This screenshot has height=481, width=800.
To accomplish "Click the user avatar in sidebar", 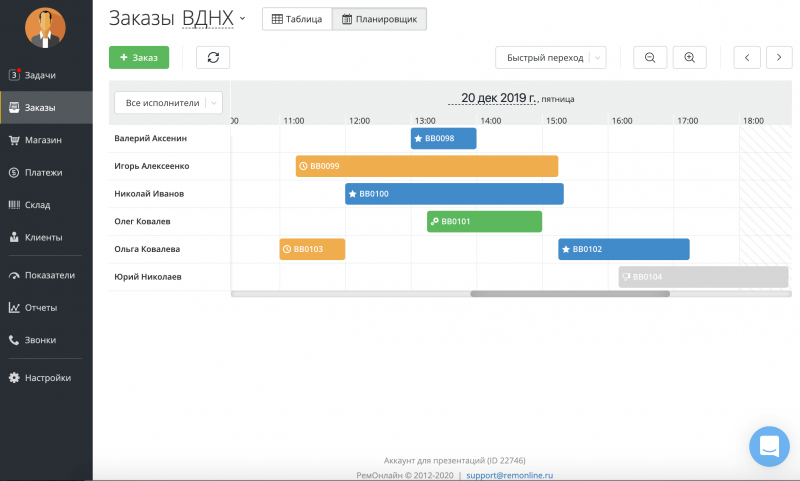I will (x=45, y=27).
